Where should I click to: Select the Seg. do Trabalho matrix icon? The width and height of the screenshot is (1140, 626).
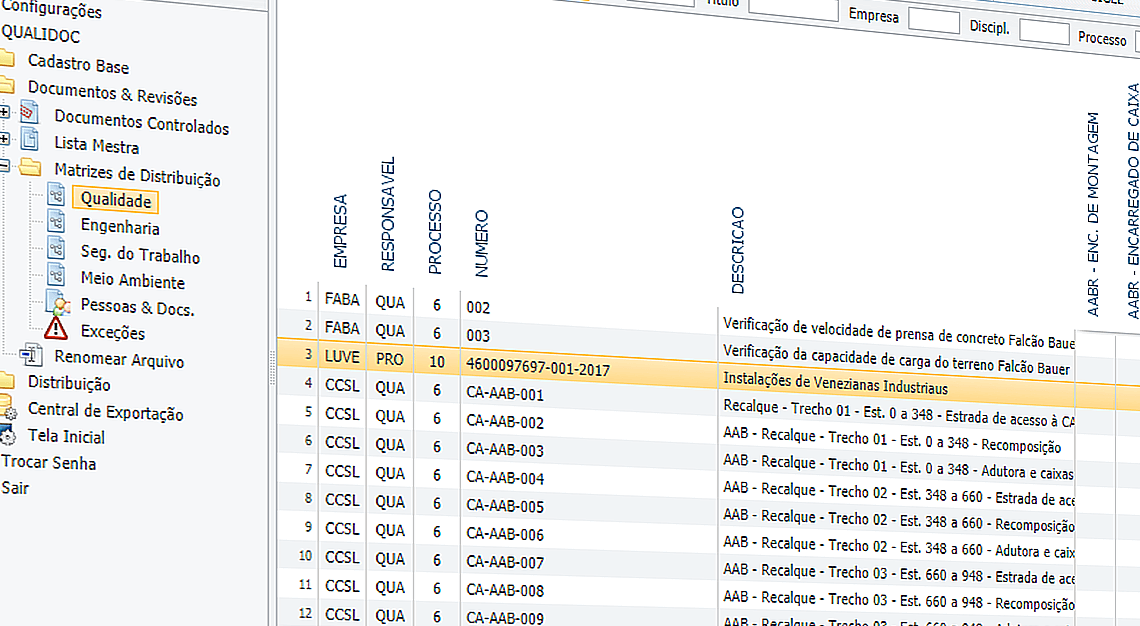tap(56, 252)
